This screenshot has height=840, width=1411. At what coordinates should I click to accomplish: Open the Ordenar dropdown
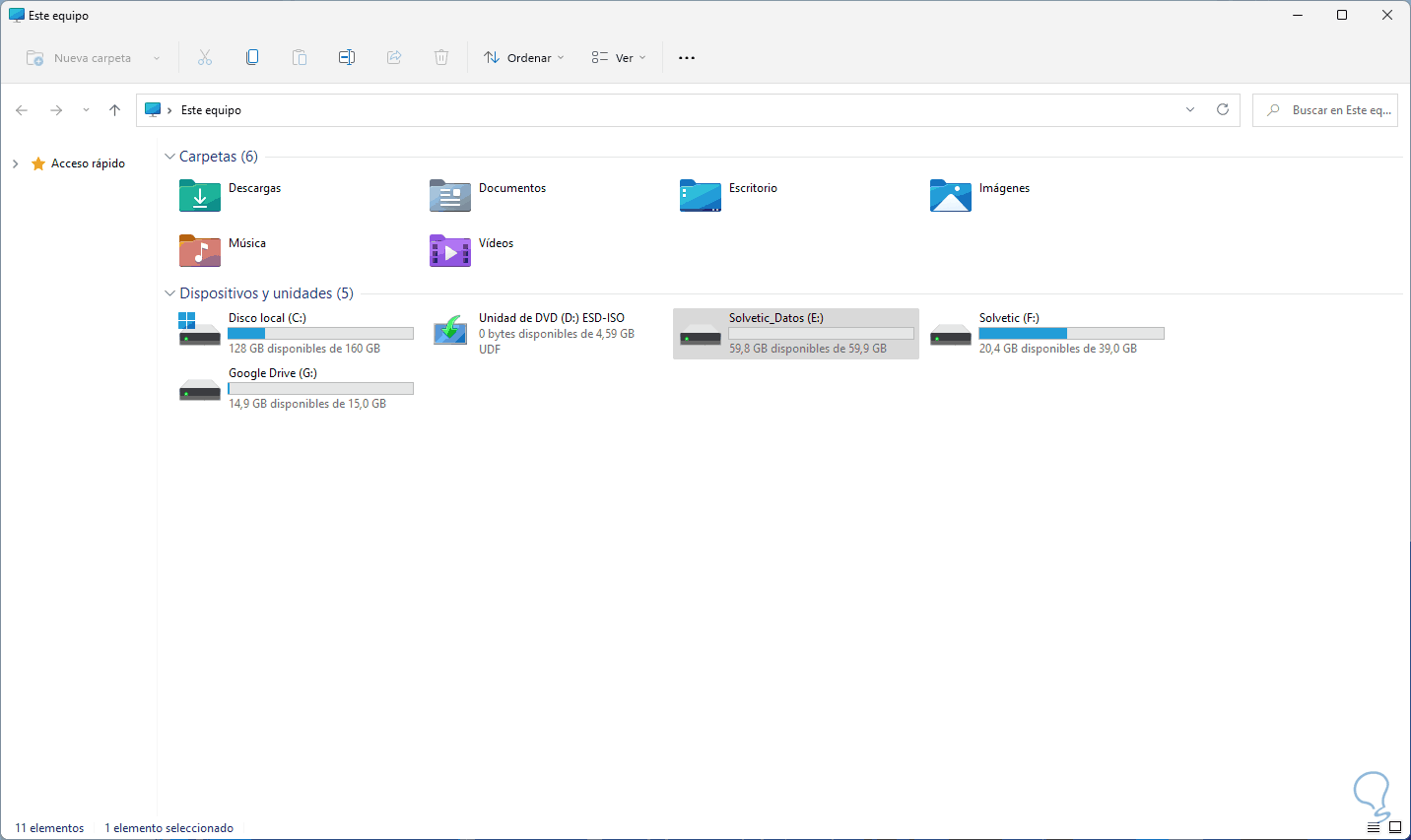[523, 58]
